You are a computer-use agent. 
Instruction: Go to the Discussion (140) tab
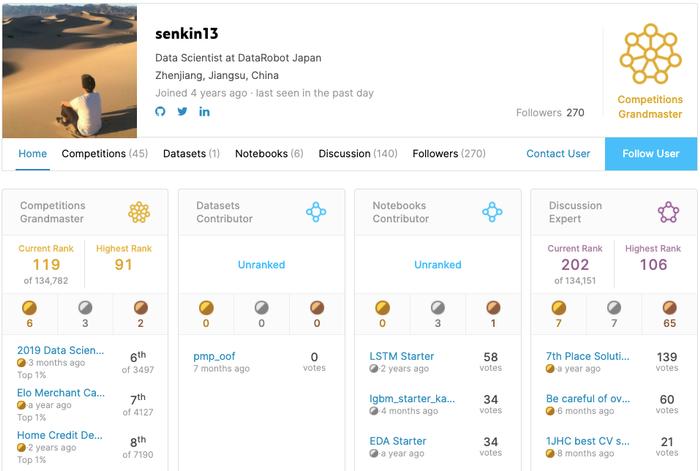(x=358, y=154)
